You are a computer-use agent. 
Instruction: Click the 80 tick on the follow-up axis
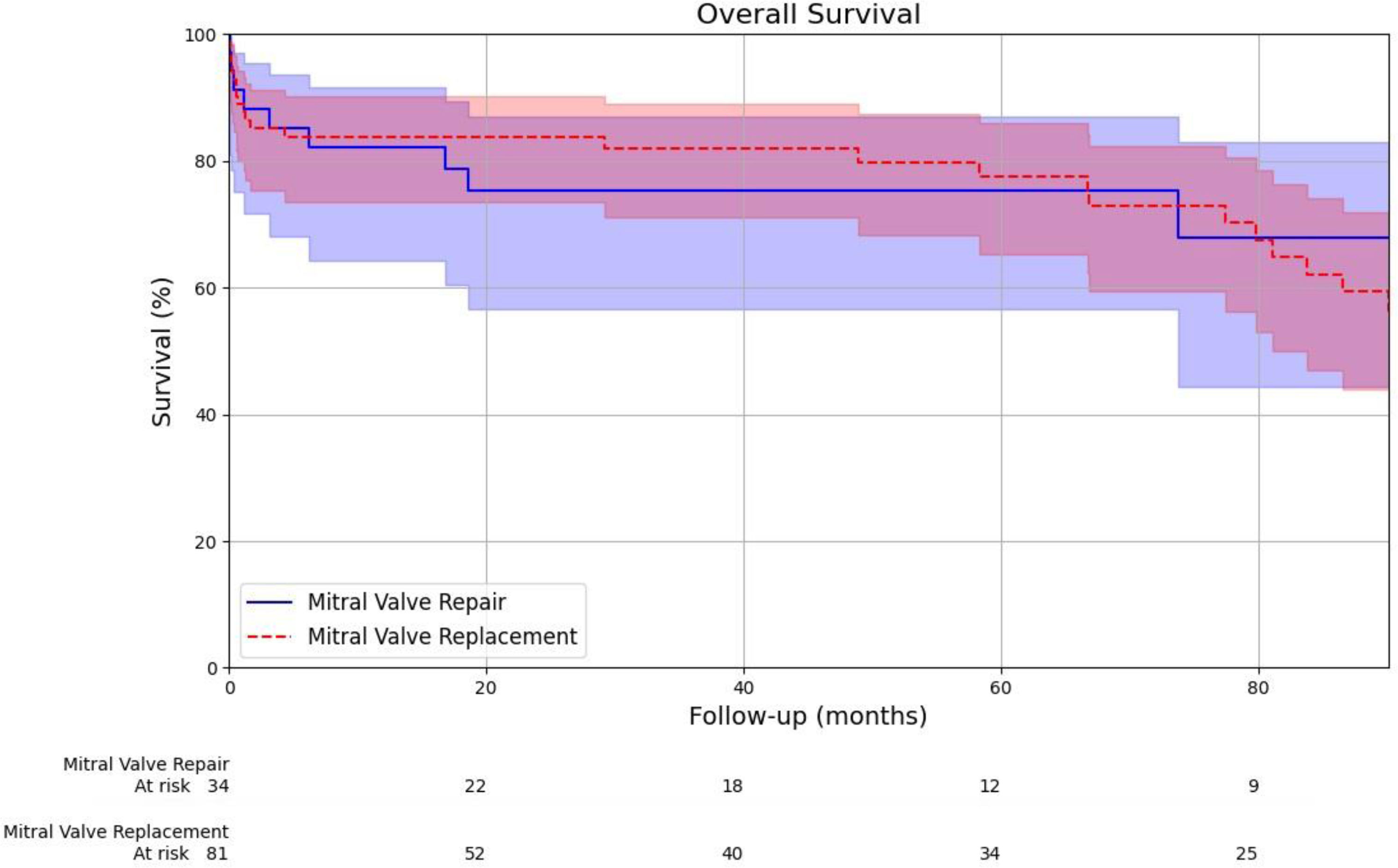coord(1258,687)
